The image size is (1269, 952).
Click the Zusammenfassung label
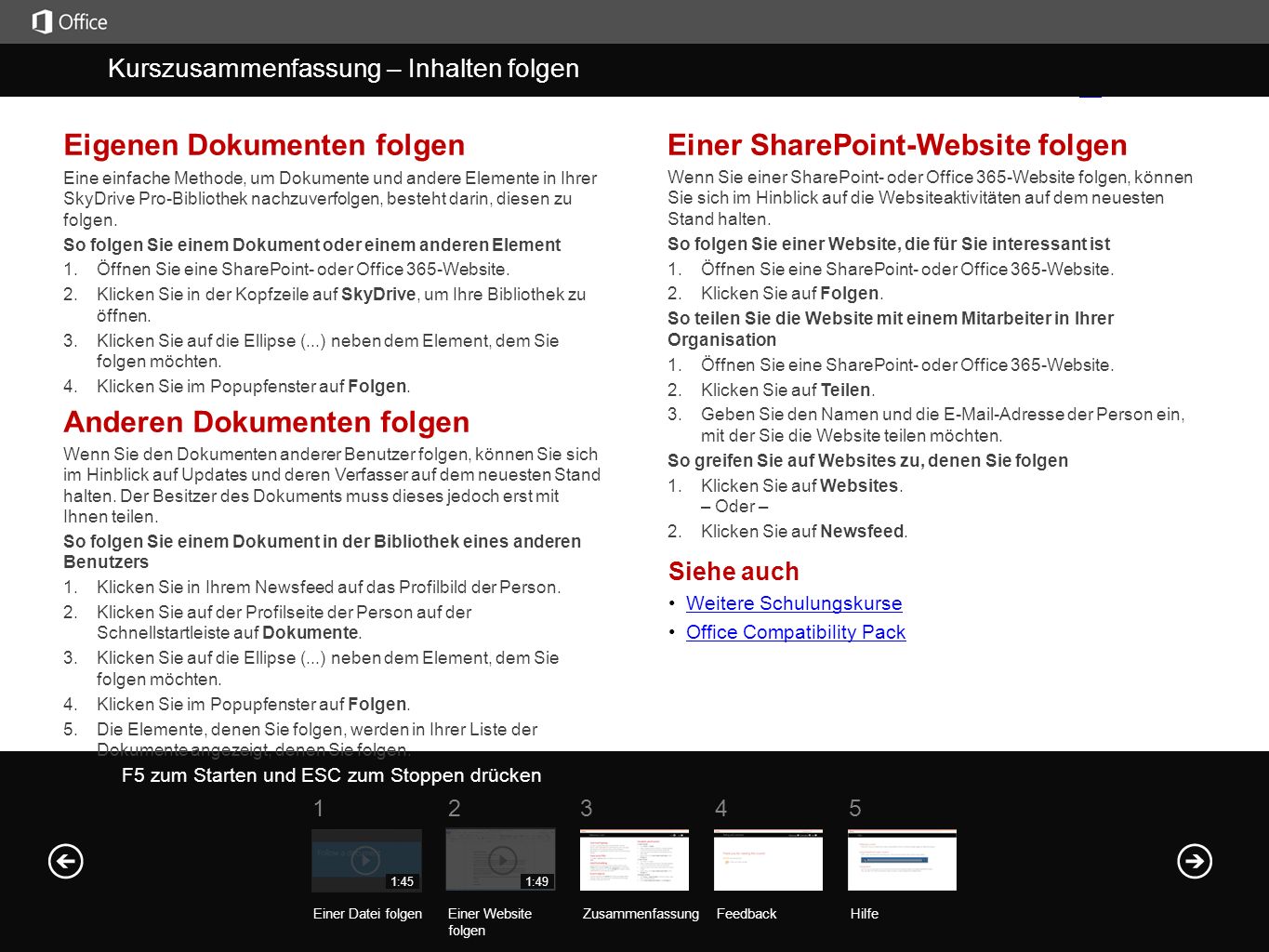tap(641, 914)
